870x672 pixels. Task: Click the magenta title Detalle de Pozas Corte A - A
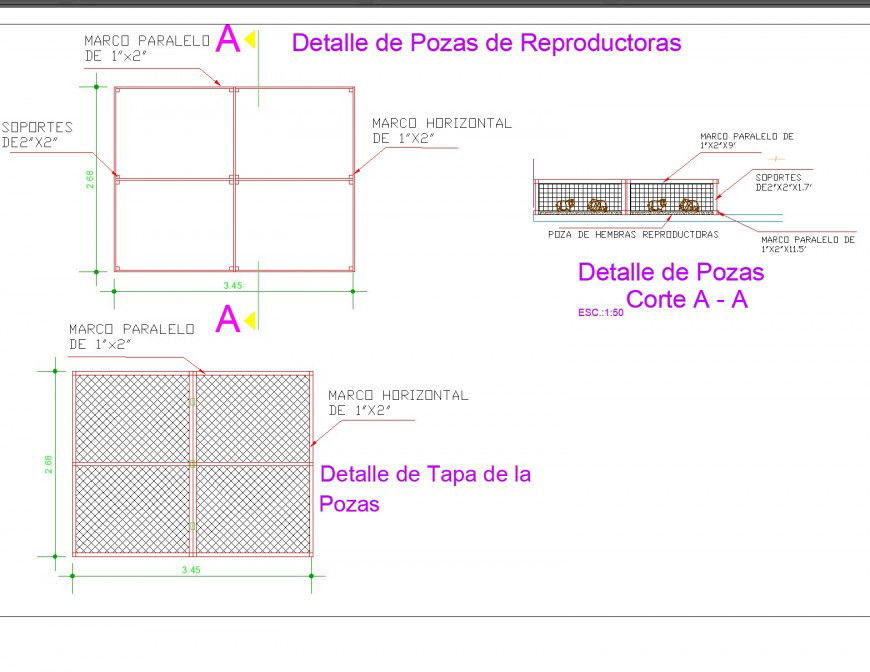(670, 285)
